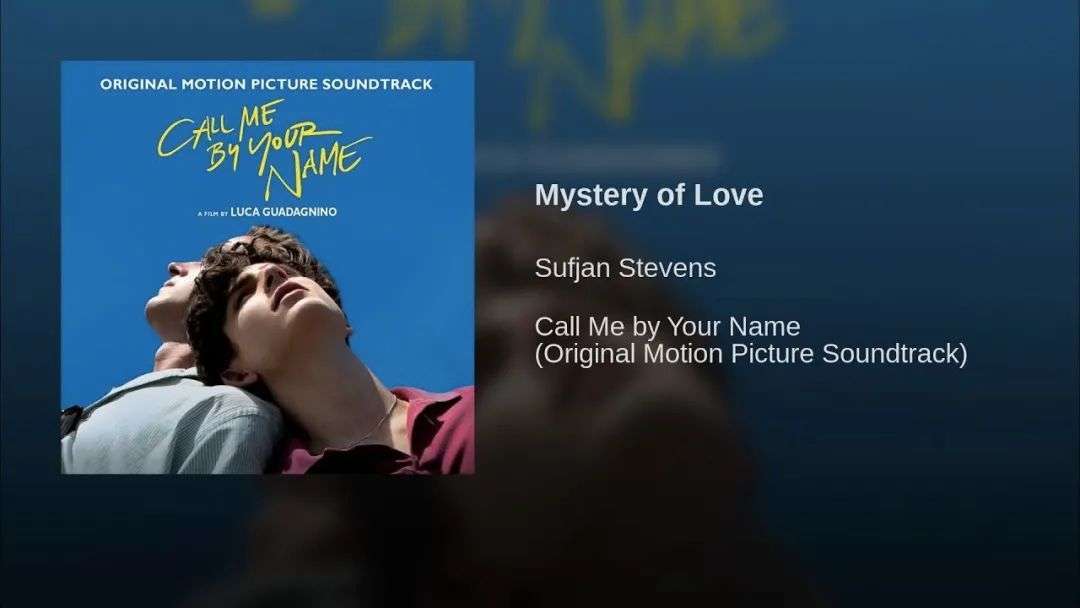Click the blurred gray bar behind the title
The height and width of the screenshot is (608, 1080).
point(598,160)
